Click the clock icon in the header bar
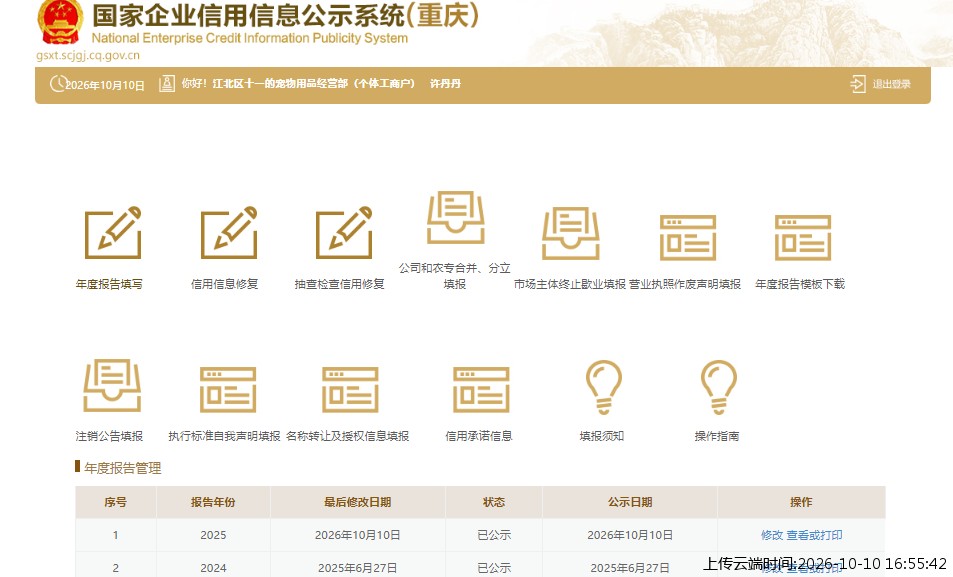The width and height of the screenshot is (953, 577). pyautogui.click(x=58, y=83)
